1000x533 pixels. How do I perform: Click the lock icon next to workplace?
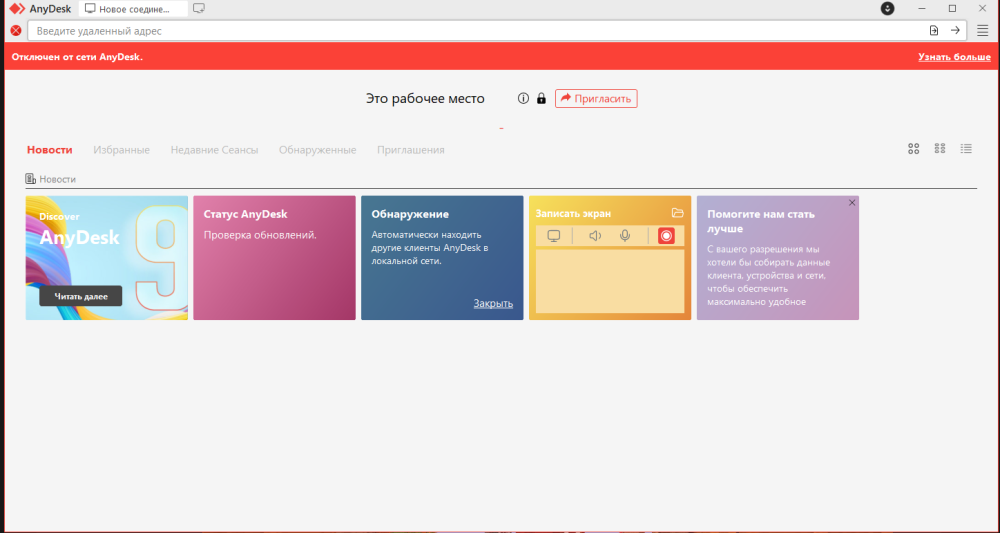[541, 99]
